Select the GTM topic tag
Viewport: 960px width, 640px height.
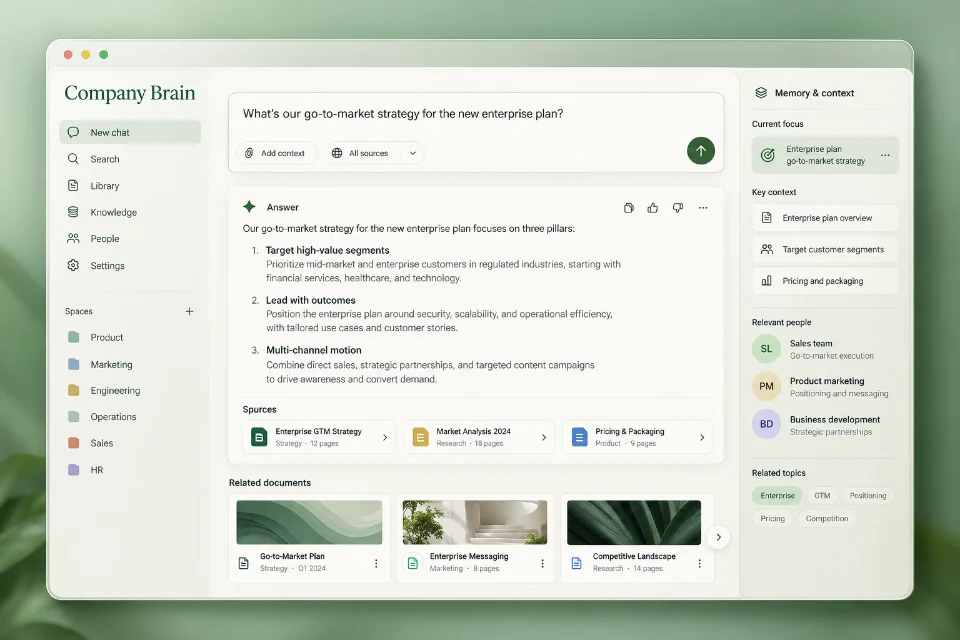[822, 495]
